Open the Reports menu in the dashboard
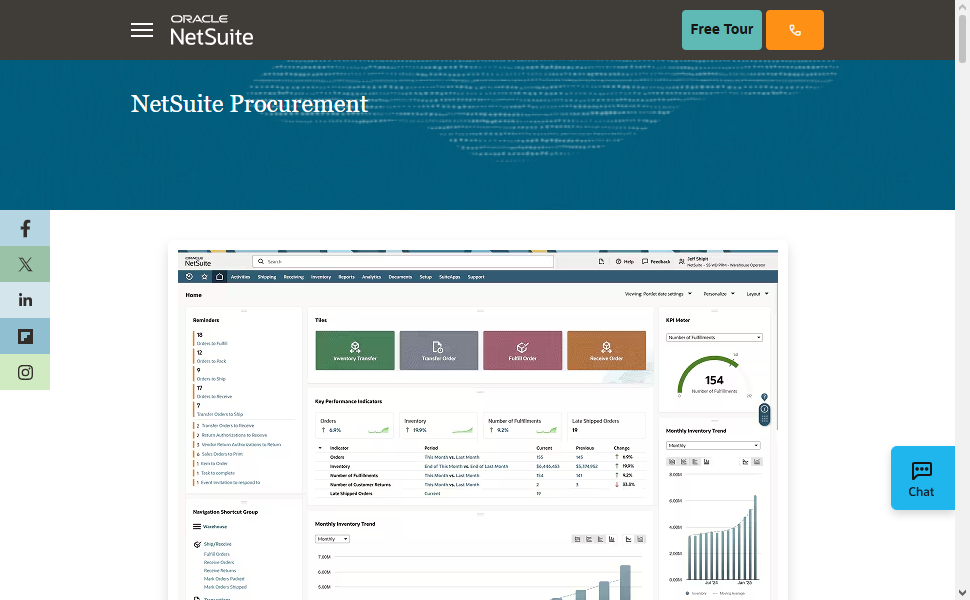 [x=346, y=277]
